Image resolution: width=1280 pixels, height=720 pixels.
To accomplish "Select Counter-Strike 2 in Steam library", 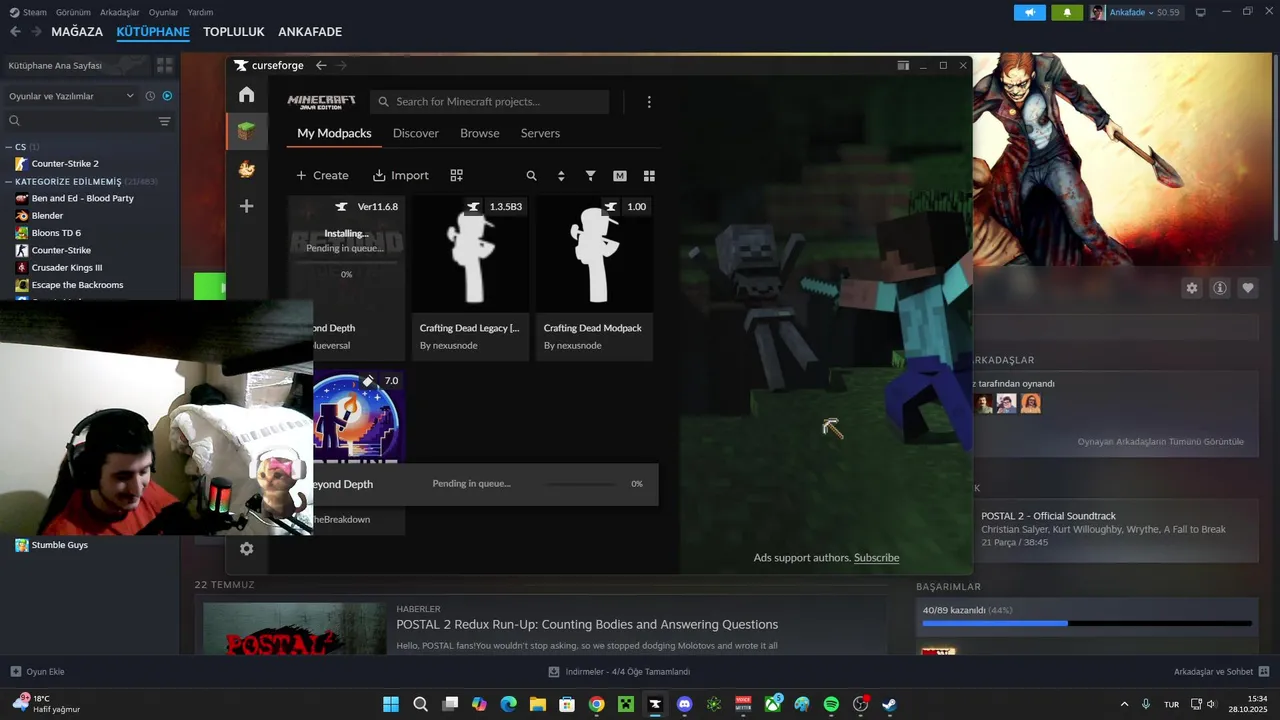I will pos(65,163).
